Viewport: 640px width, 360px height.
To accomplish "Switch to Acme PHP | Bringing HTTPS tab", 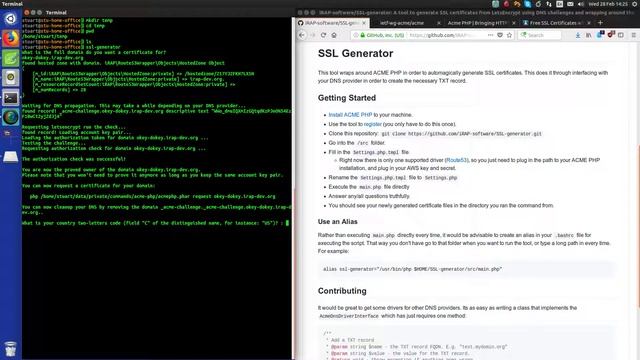I will (482, 23).
